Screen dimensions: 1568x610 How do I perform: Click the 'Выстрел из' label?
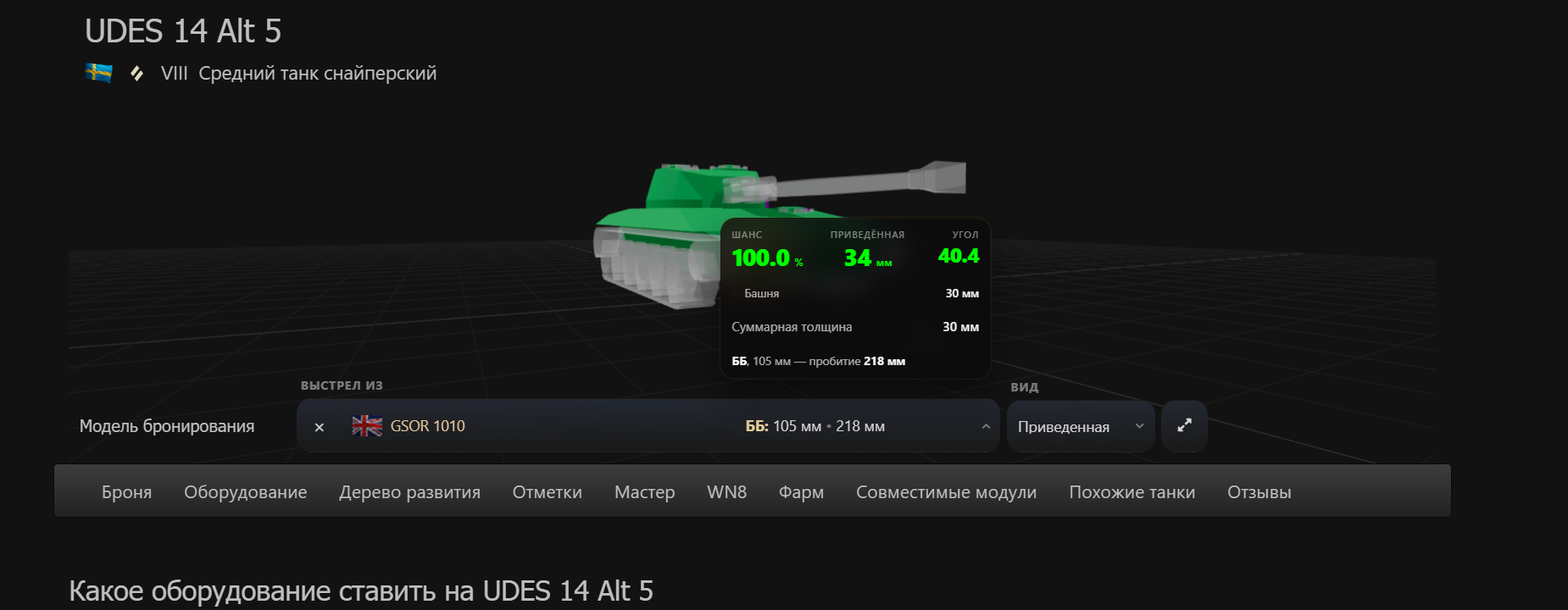[x=342, y=385]
